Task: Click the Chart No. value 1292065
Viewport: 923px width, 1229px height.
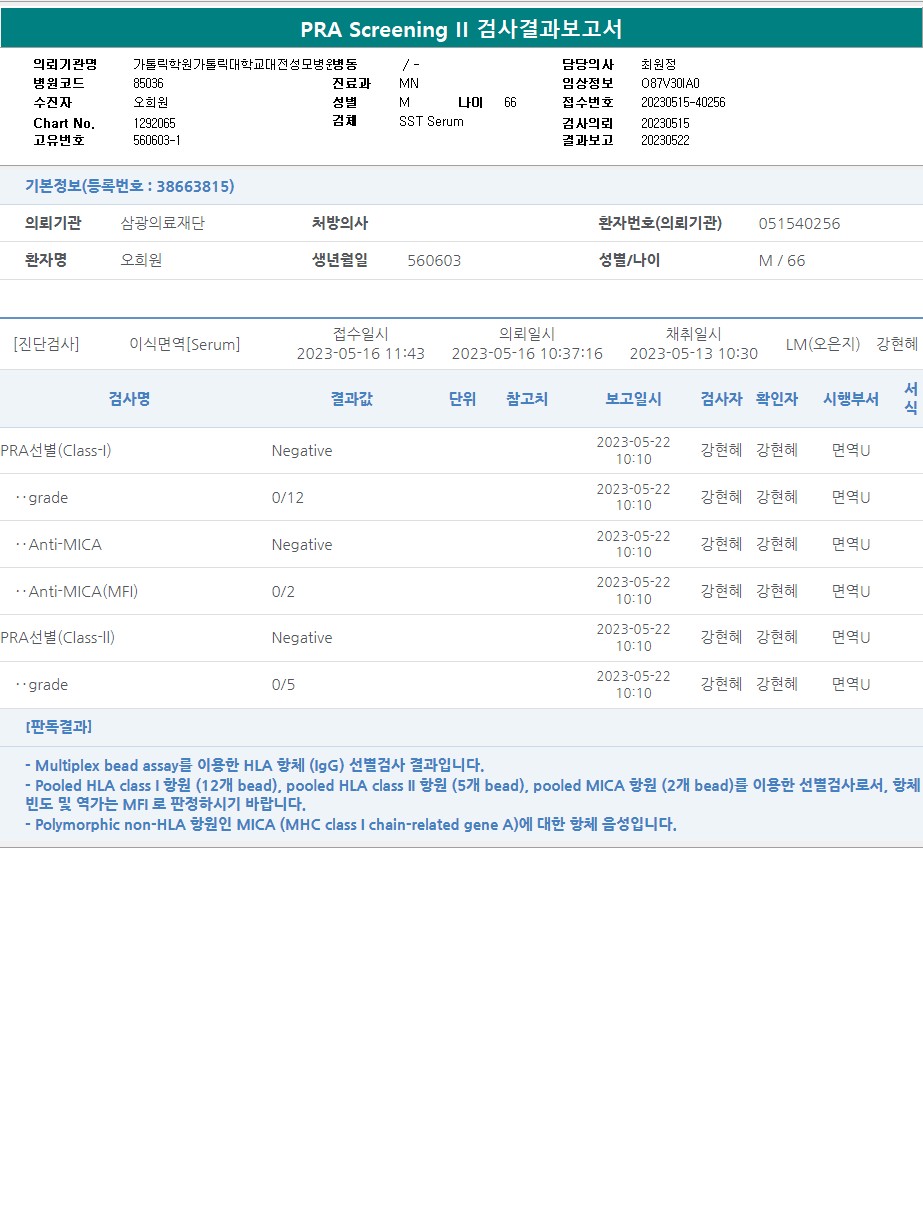Action: (154, 123)
